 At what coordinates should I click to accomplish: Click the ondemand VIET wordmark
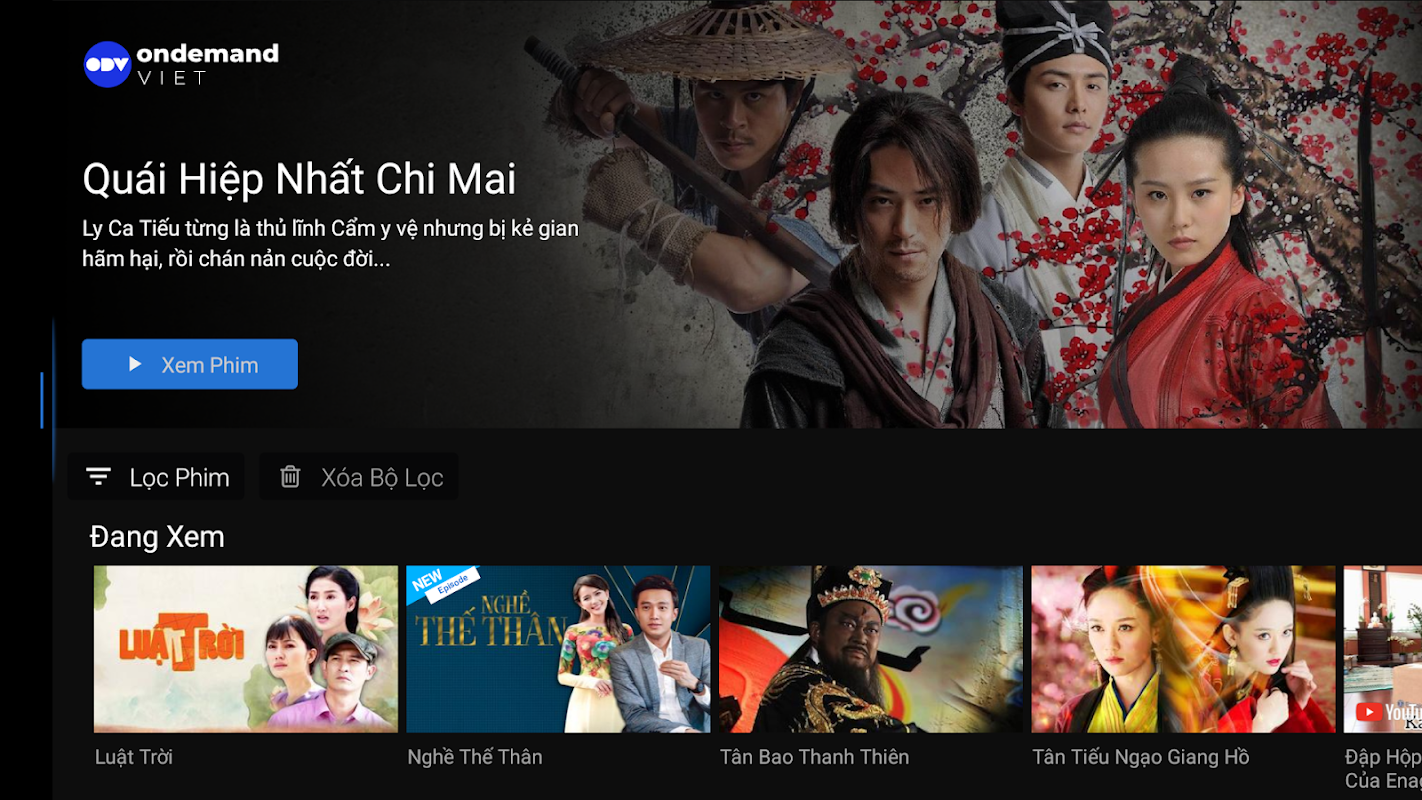[207, 64]
